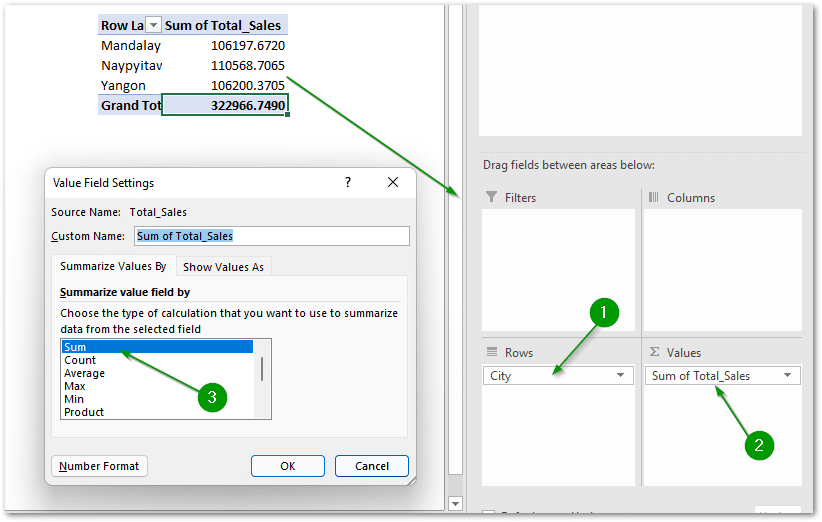
Task: Click the dialog help question mark
Action: [x=348, y=182]
